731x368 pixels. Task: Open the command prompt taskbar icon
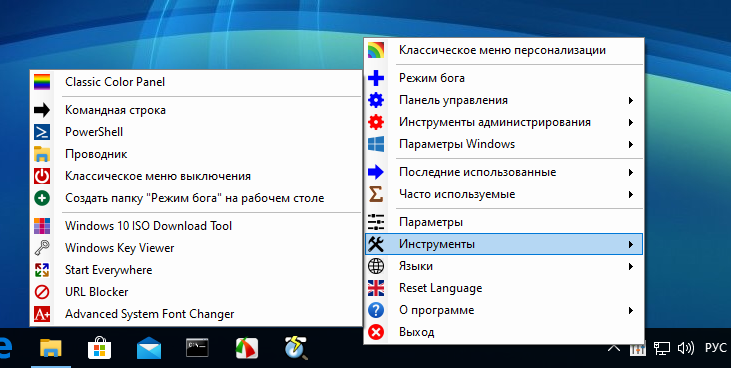(197, 348)
